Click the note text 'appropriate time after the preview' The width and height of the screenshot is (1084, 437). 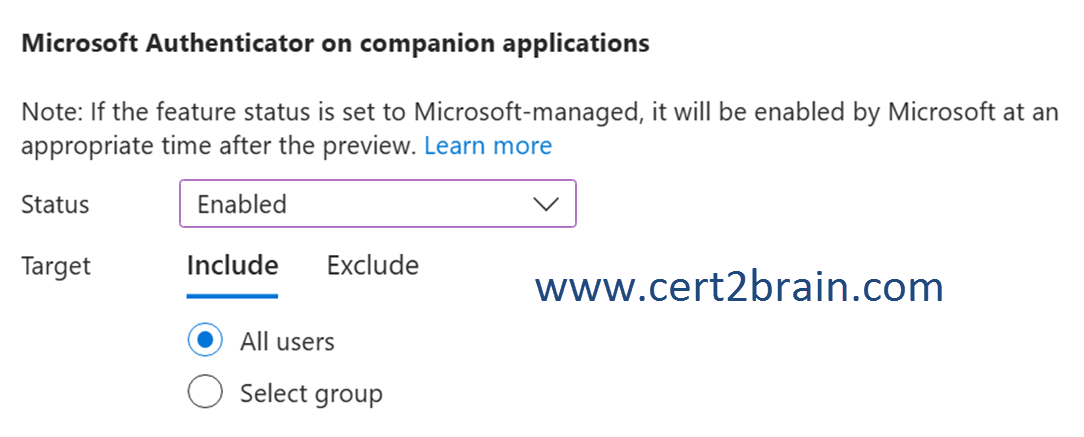pyautogui.click(x=217, y=146)
